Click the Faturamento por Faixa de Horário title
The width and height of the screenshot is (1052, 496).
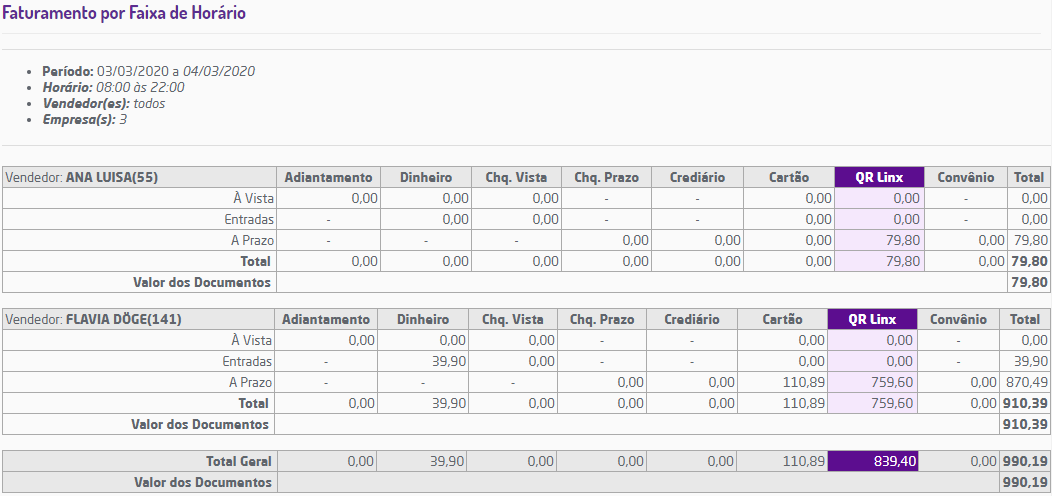click(124, 14)
